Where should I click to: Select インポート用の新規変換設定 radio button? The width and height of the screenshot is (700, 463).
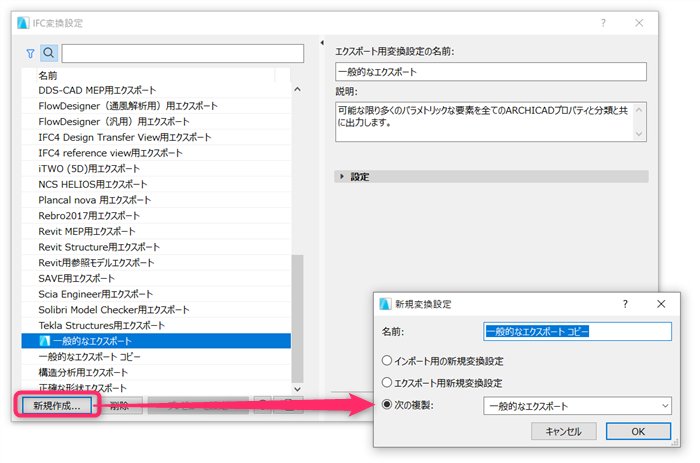387,360
